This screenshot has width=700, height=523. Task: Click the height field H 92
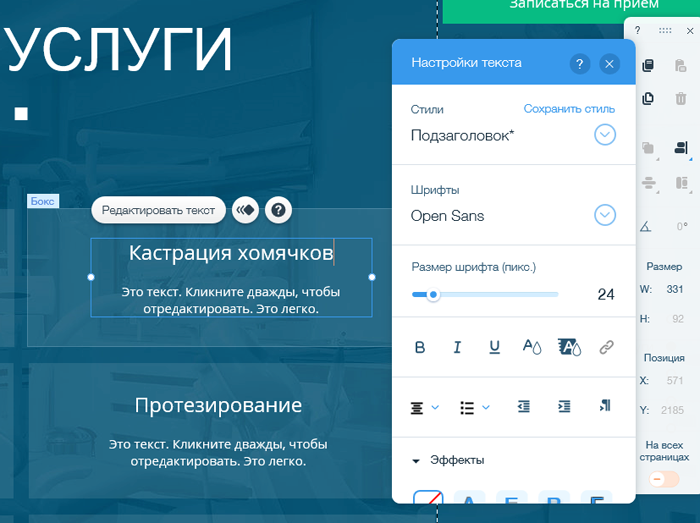678,319
